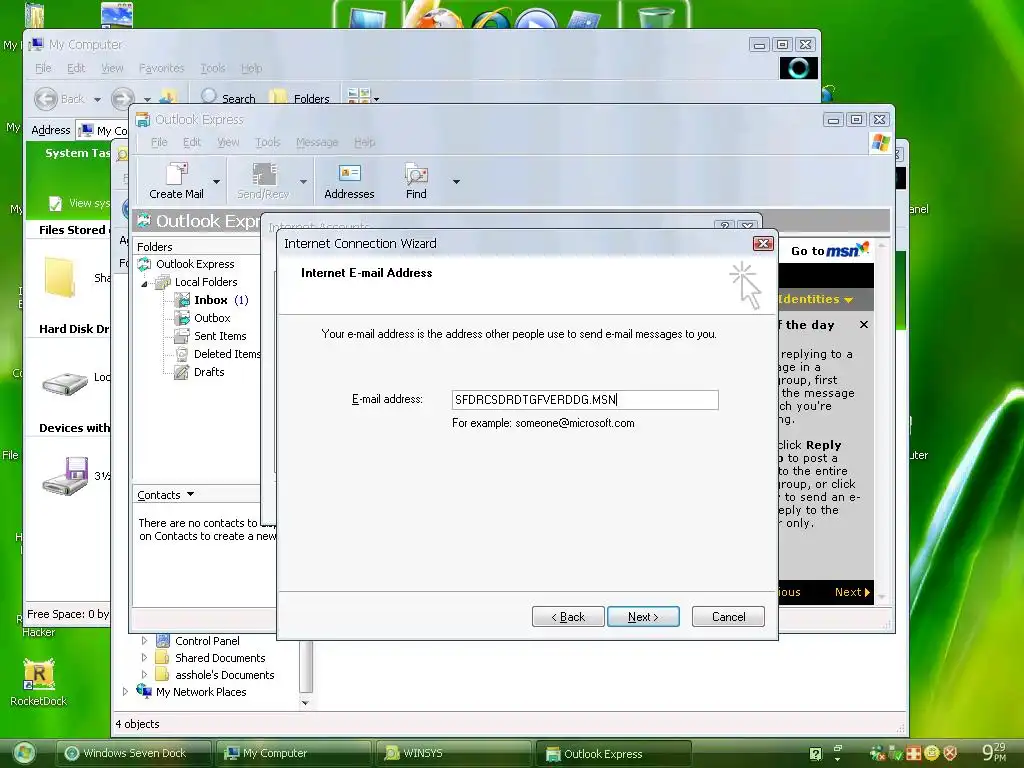Switch to WINSYS taskbar button
The image size is (1024, 768).
pyautogui.click(x=453, y=753)
